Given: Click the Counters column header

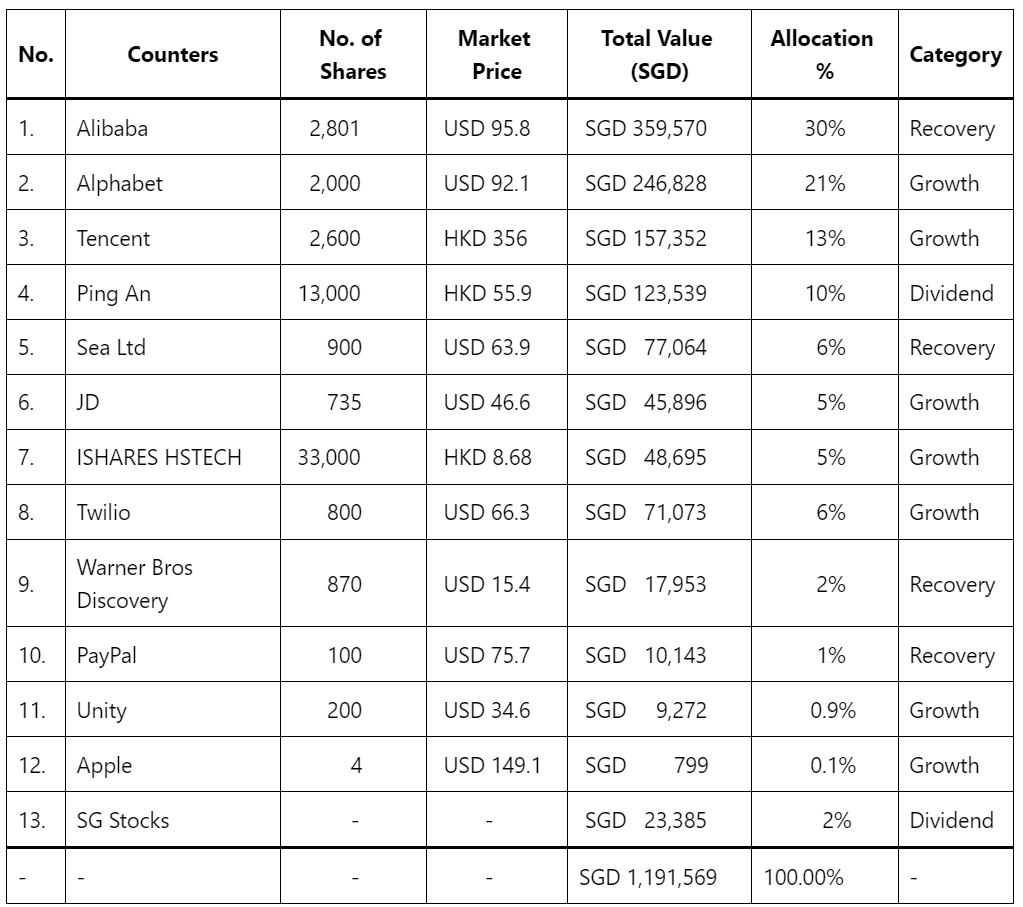Looking at the screenshot, I should tap(173, 54).
